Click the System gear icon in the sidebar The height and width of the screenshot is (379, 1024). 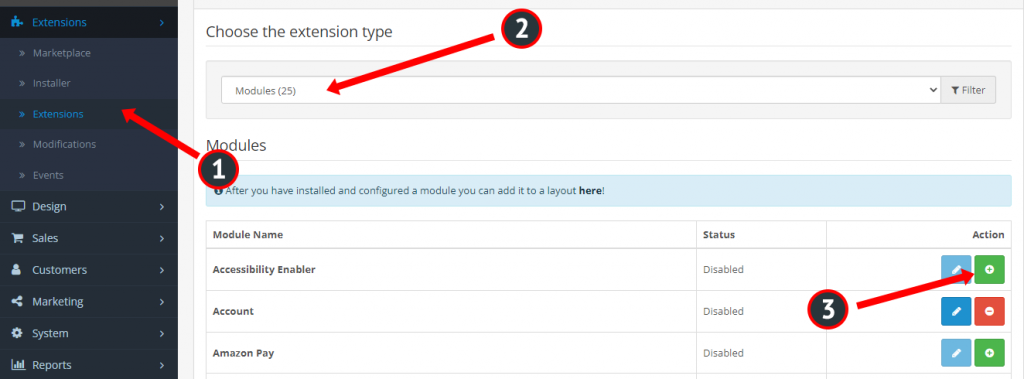tap(18, 333)
